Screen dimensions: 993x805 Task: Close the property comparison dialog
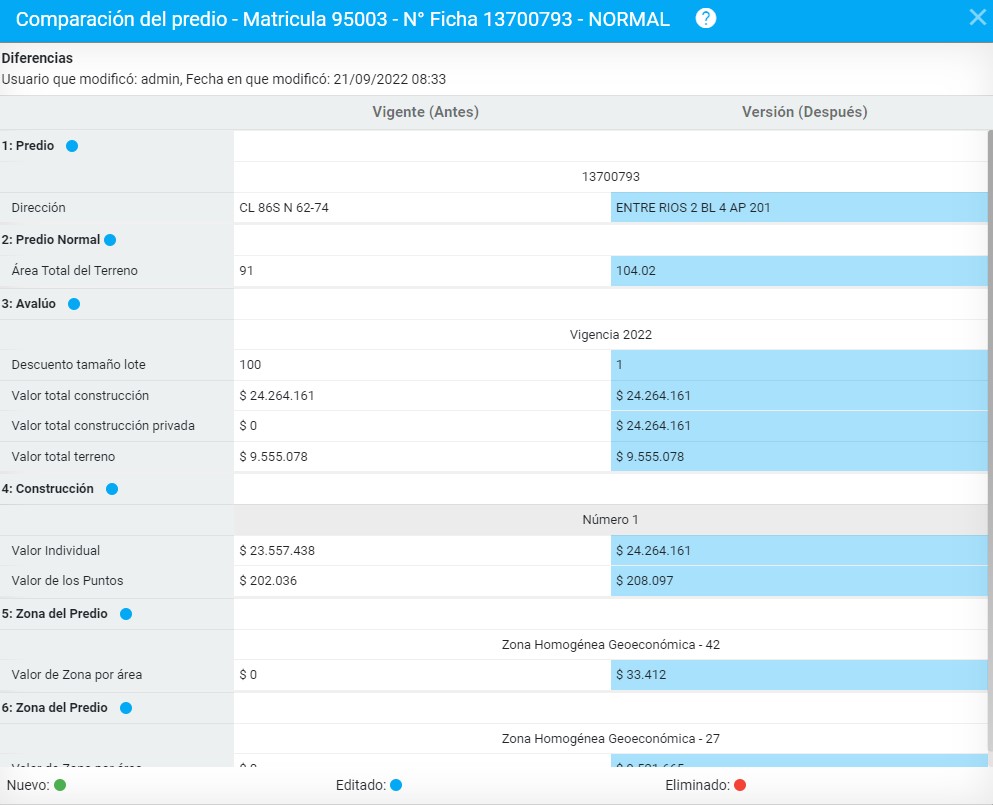coord(978,17)
